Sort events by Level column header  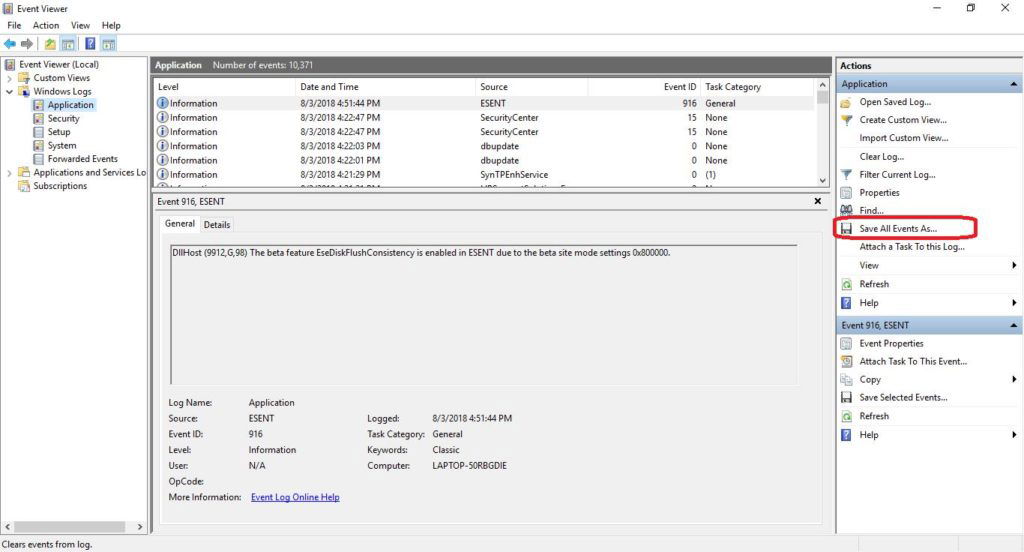[225, 87]
